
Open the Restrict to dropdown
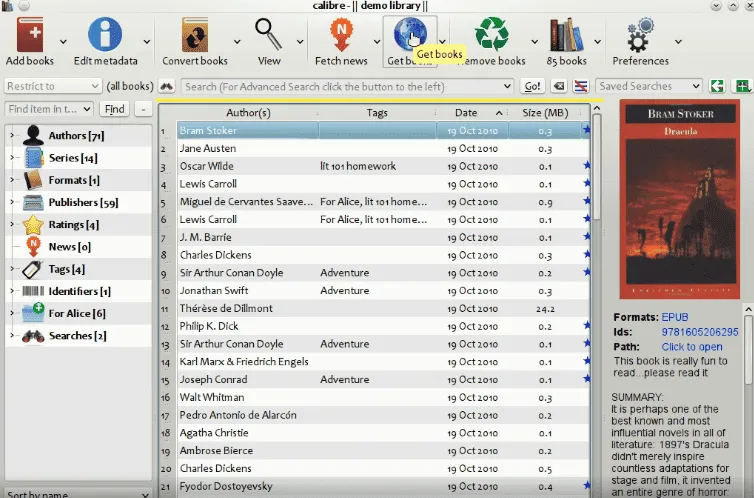click(52, 86)
